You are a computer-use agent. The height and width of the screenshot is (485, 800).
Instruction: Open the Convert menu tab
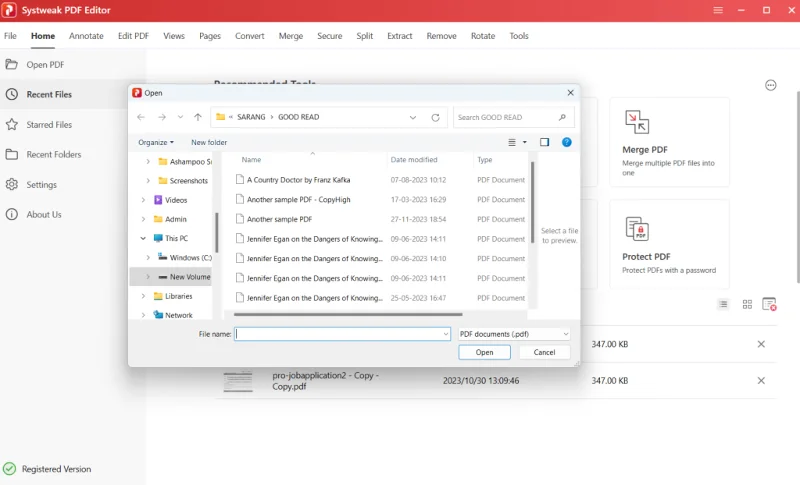(x=249, y=36)
